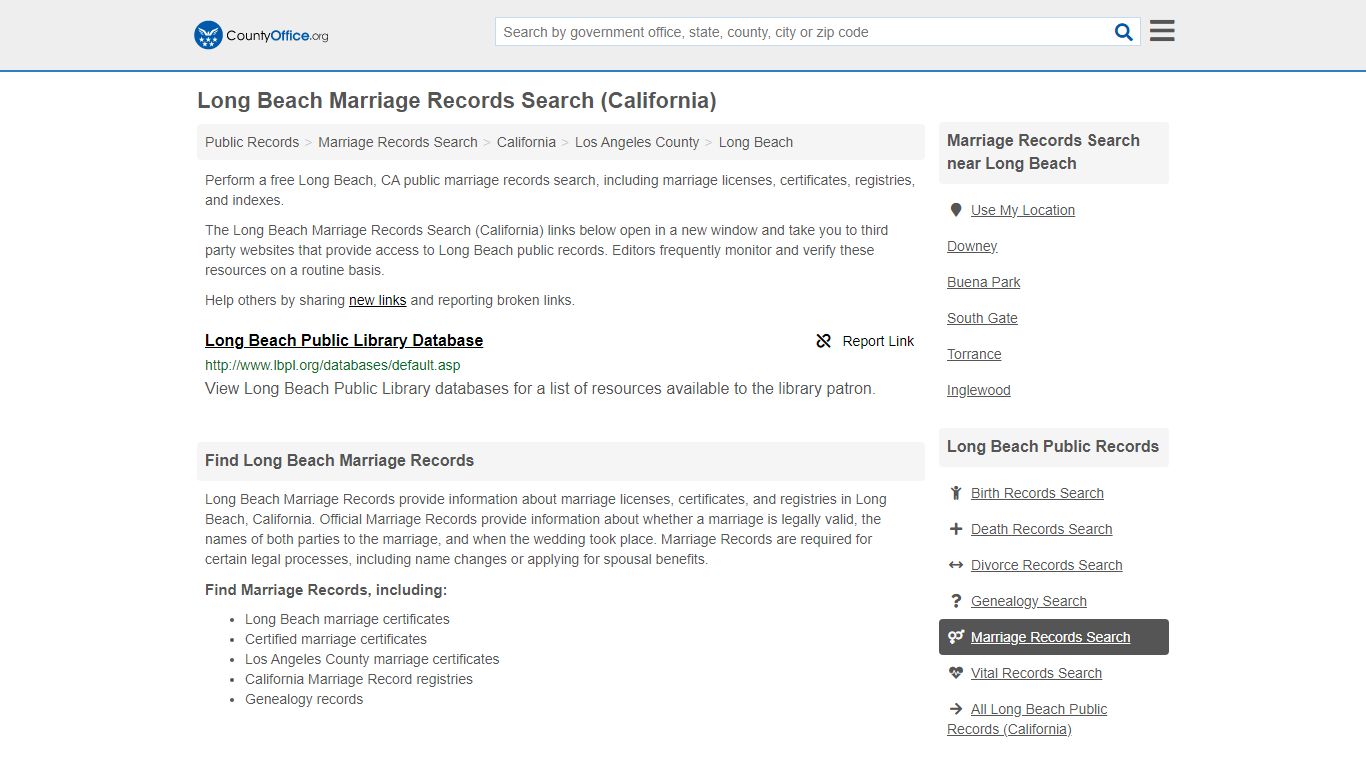Open South Gate marriage records

[x=982, y=318]
